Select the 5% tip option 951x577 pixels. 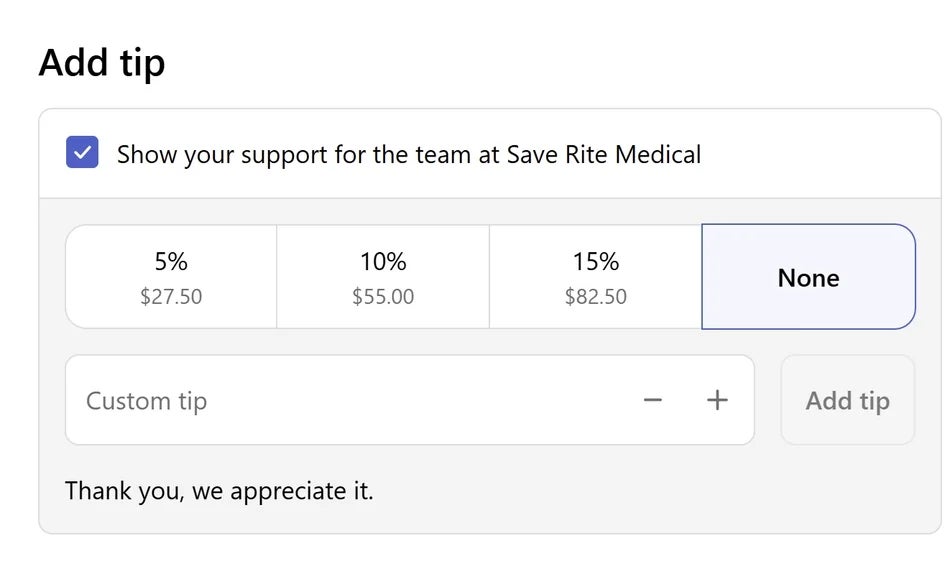tap(171, 277)
